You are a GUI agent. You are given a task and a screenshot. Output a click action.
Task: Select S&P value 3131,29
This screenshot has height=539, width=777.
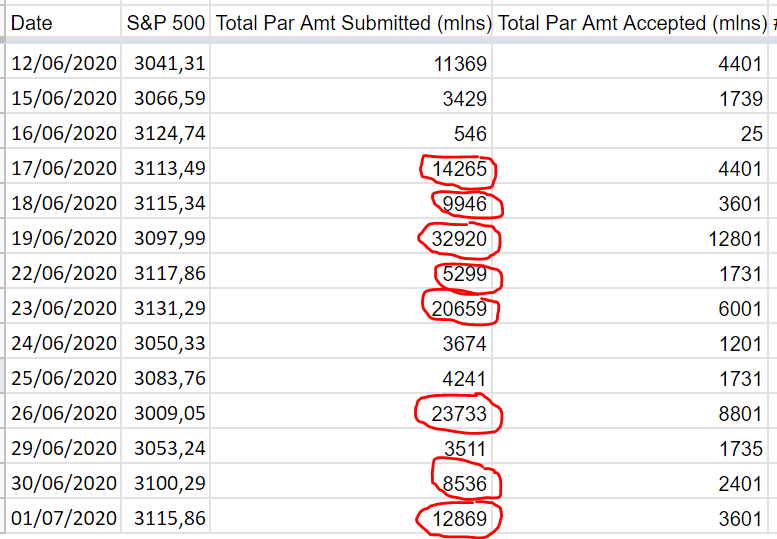(166, 308)
